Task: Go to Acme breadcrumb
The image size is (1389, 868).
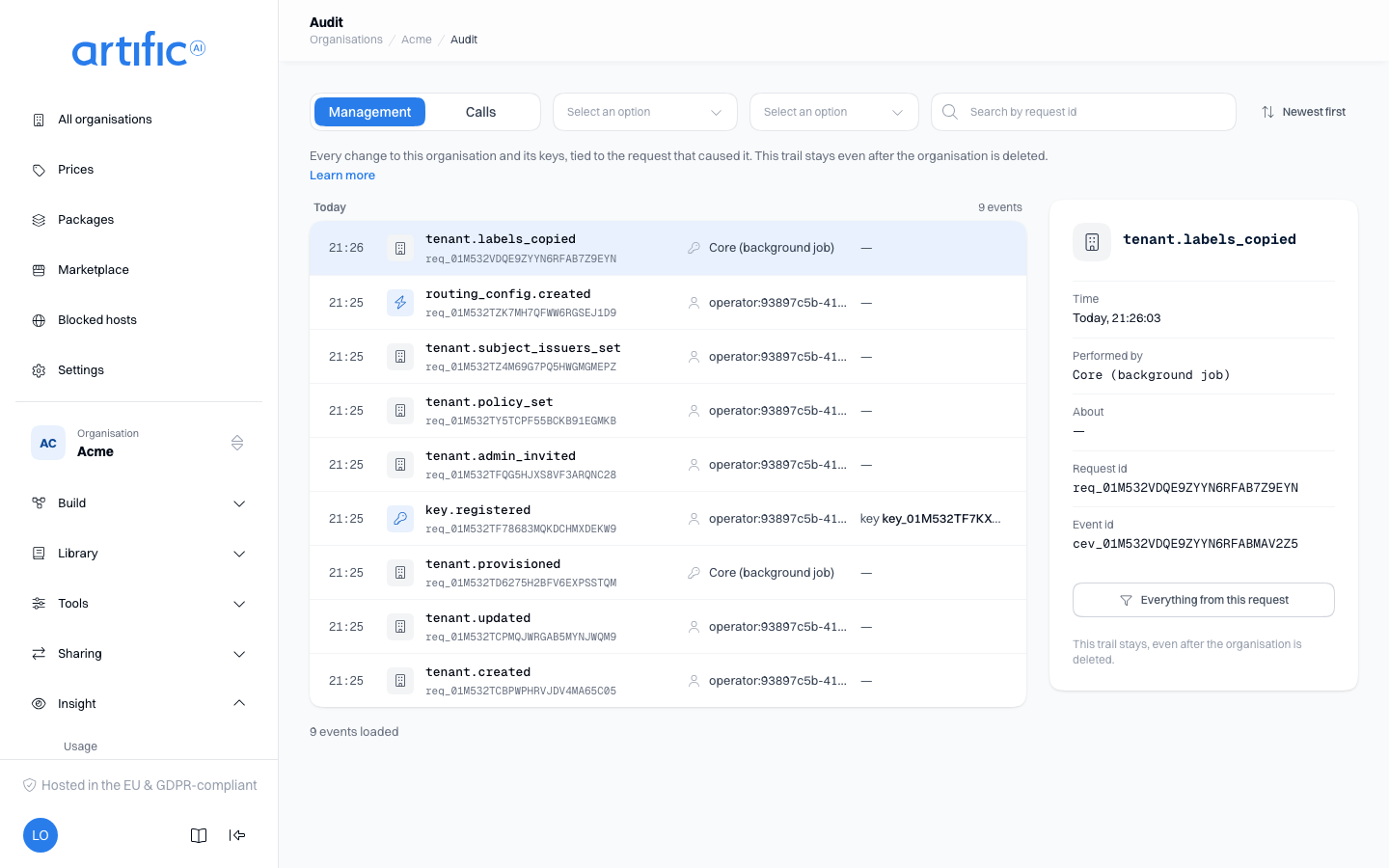Action: click(417, 40)
